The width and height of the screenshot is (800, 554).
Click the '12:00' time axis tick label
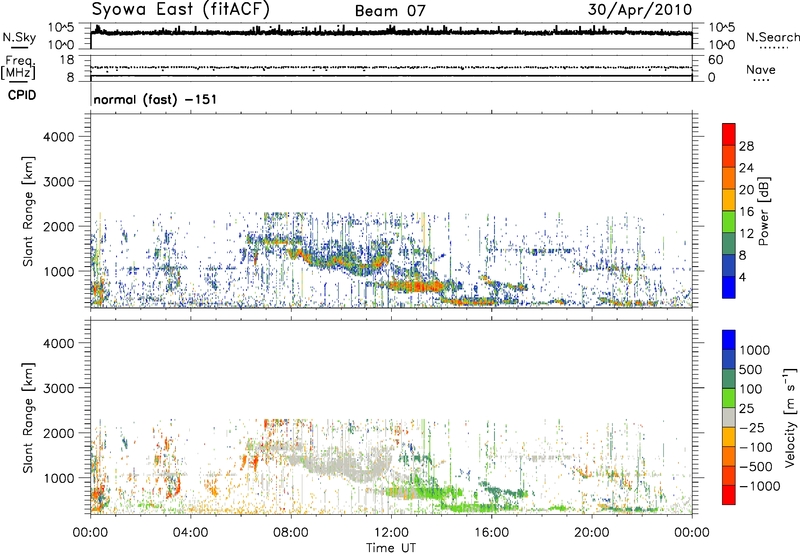(391, 532)
